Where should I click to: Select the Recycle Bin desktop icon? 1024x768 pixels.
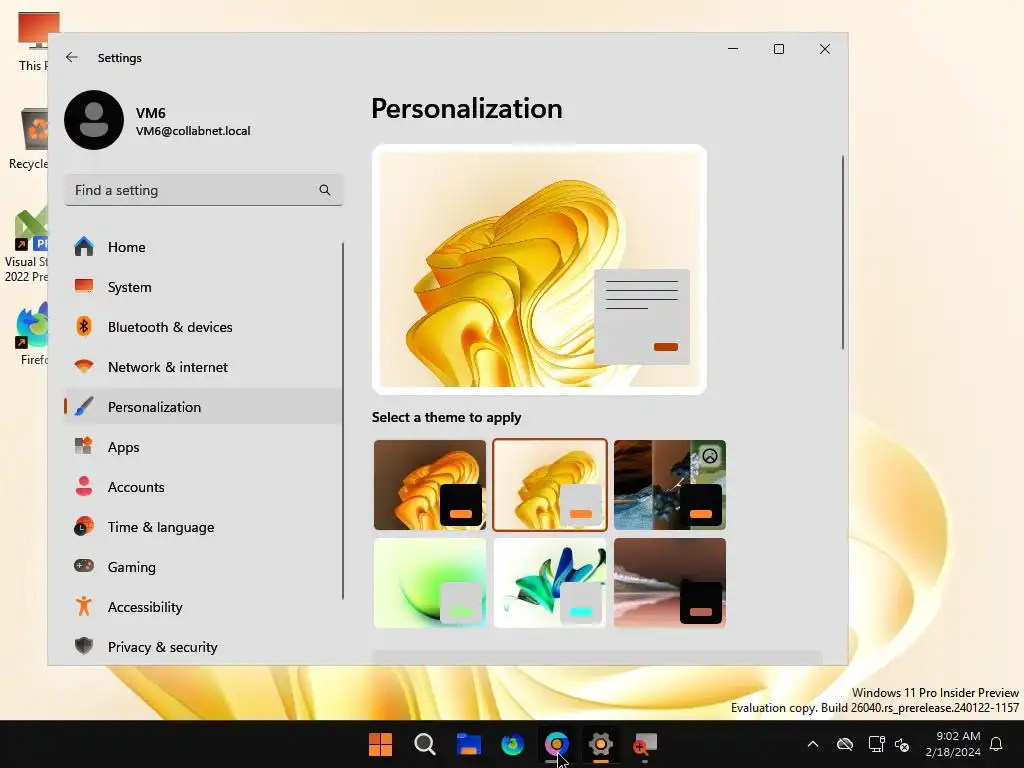[29, 139]
